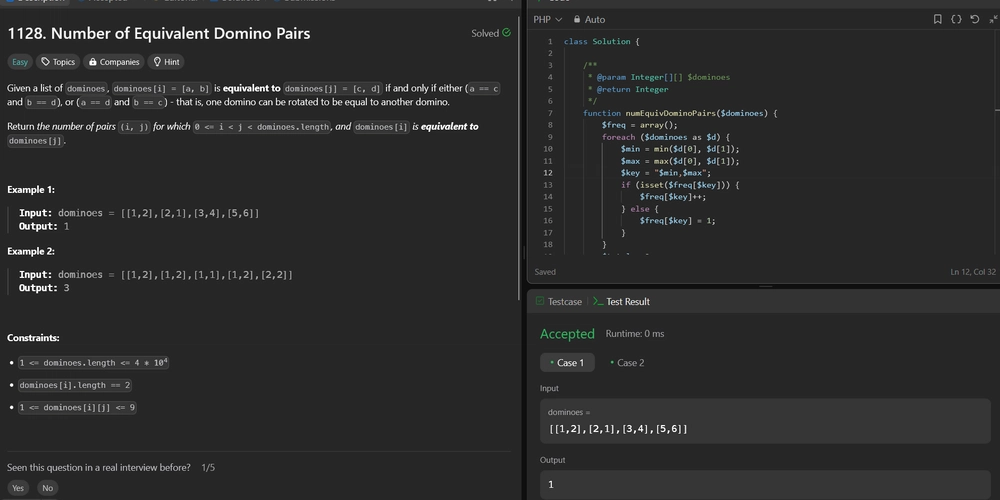Viewport: 1000px width, 500px height.
Task: Click the 'Constraints:' heading
Action: pos(33,338)
